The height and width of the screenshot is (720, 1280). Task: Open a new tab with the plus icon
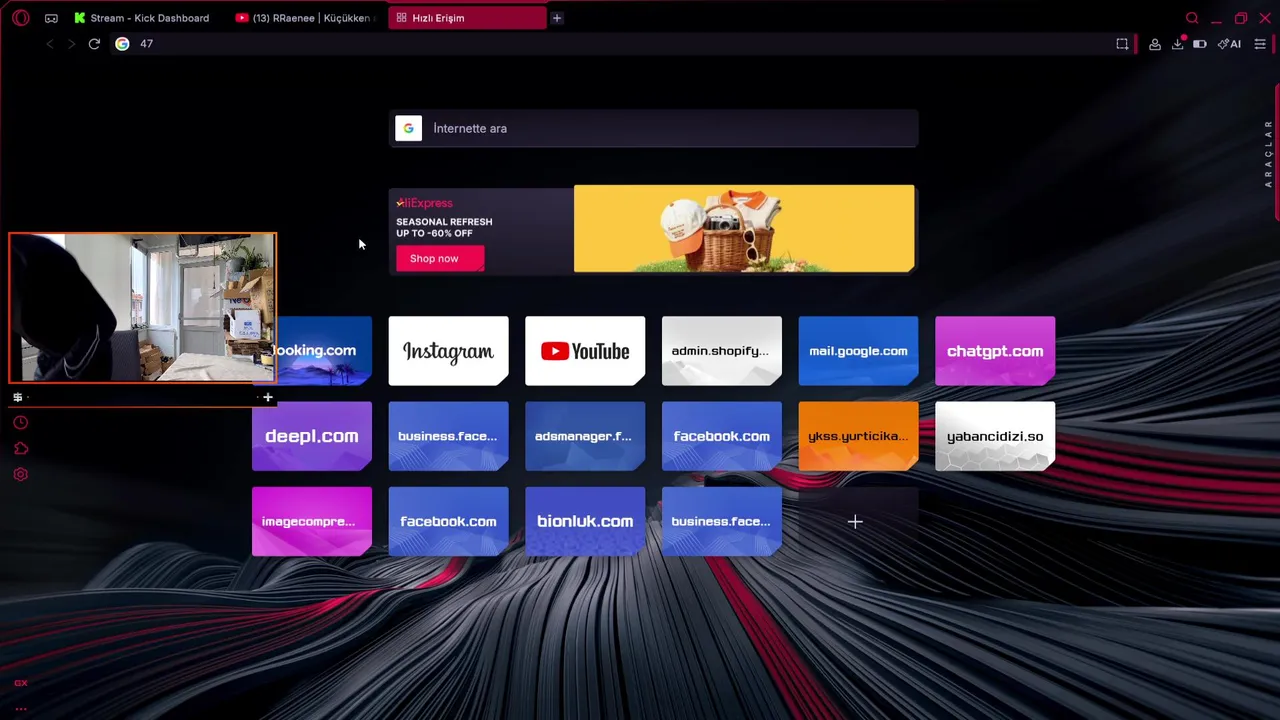[557, 18]
